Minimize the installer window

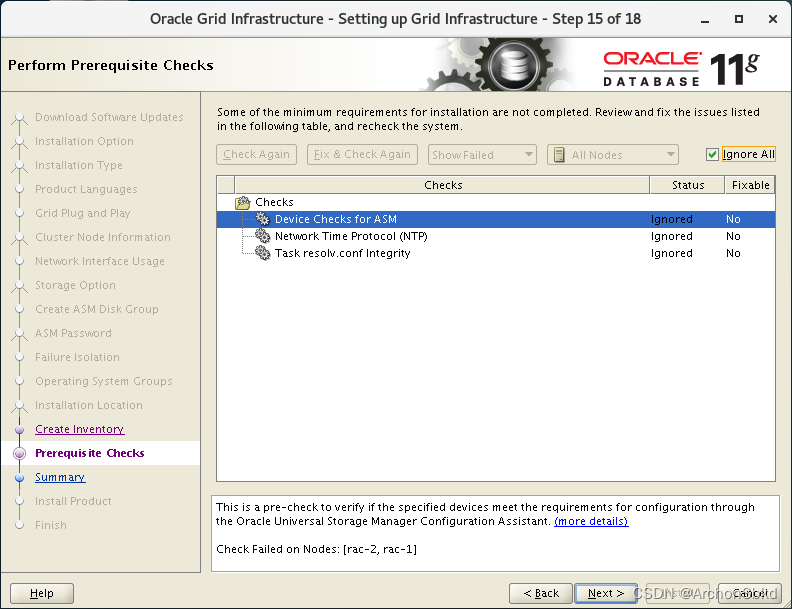click(x=705, y=20)
